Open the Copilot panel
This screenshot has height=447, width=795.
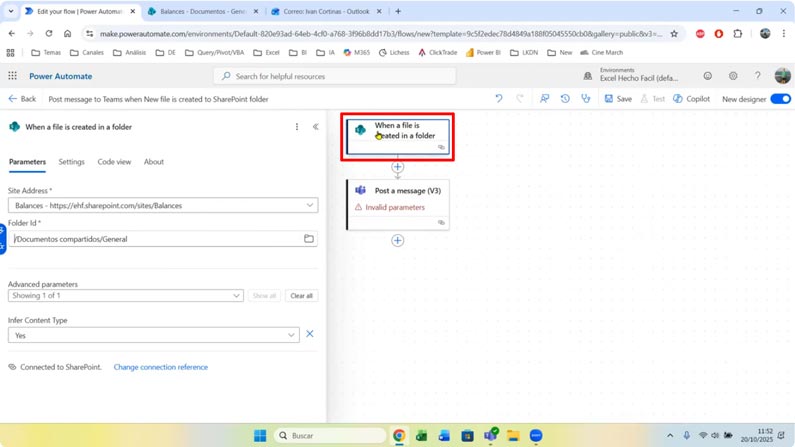pyautogui.click(x=692, y=99)
